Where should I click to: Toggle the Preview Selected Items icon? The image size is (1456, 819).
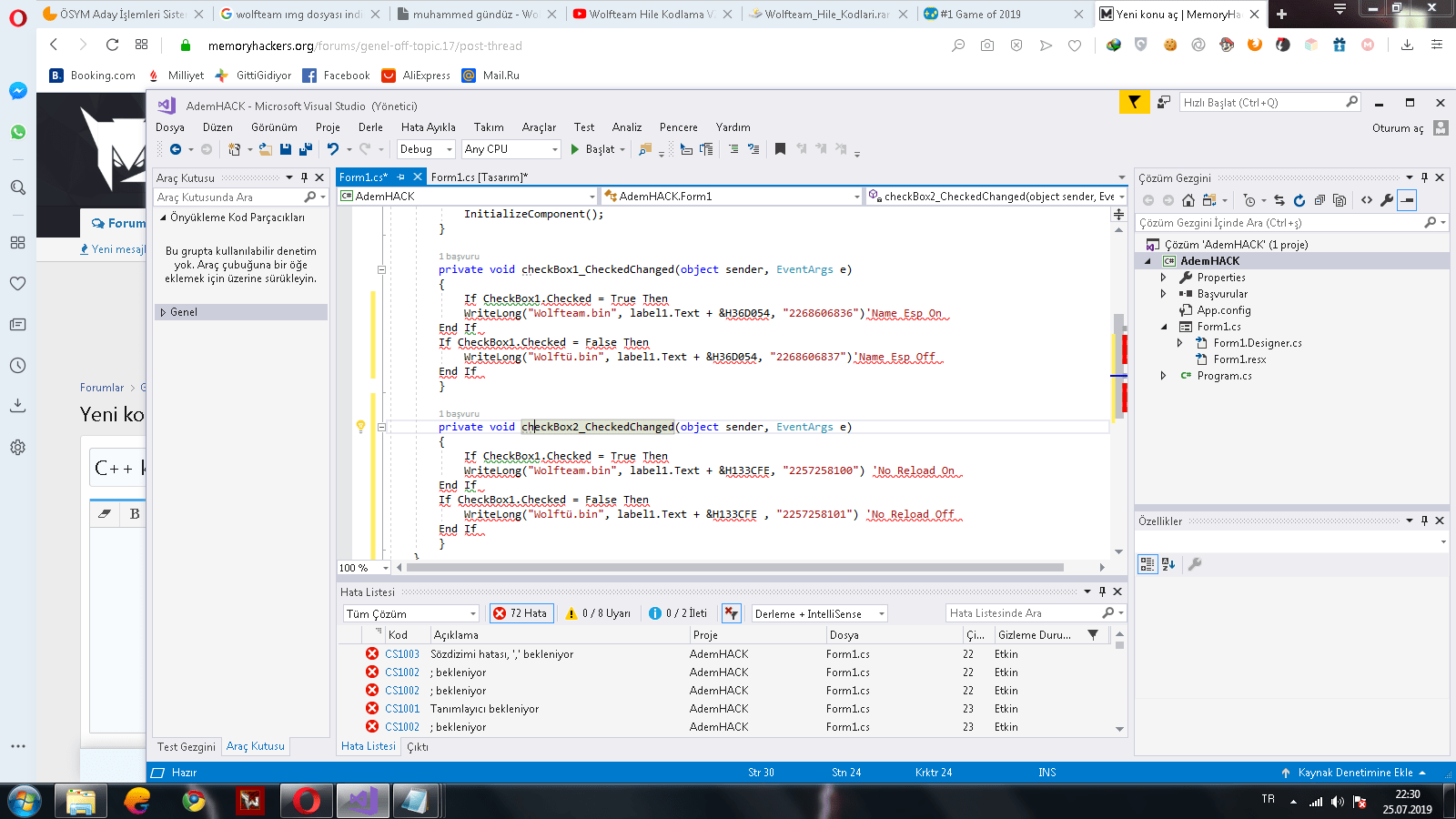point(1407,200)
